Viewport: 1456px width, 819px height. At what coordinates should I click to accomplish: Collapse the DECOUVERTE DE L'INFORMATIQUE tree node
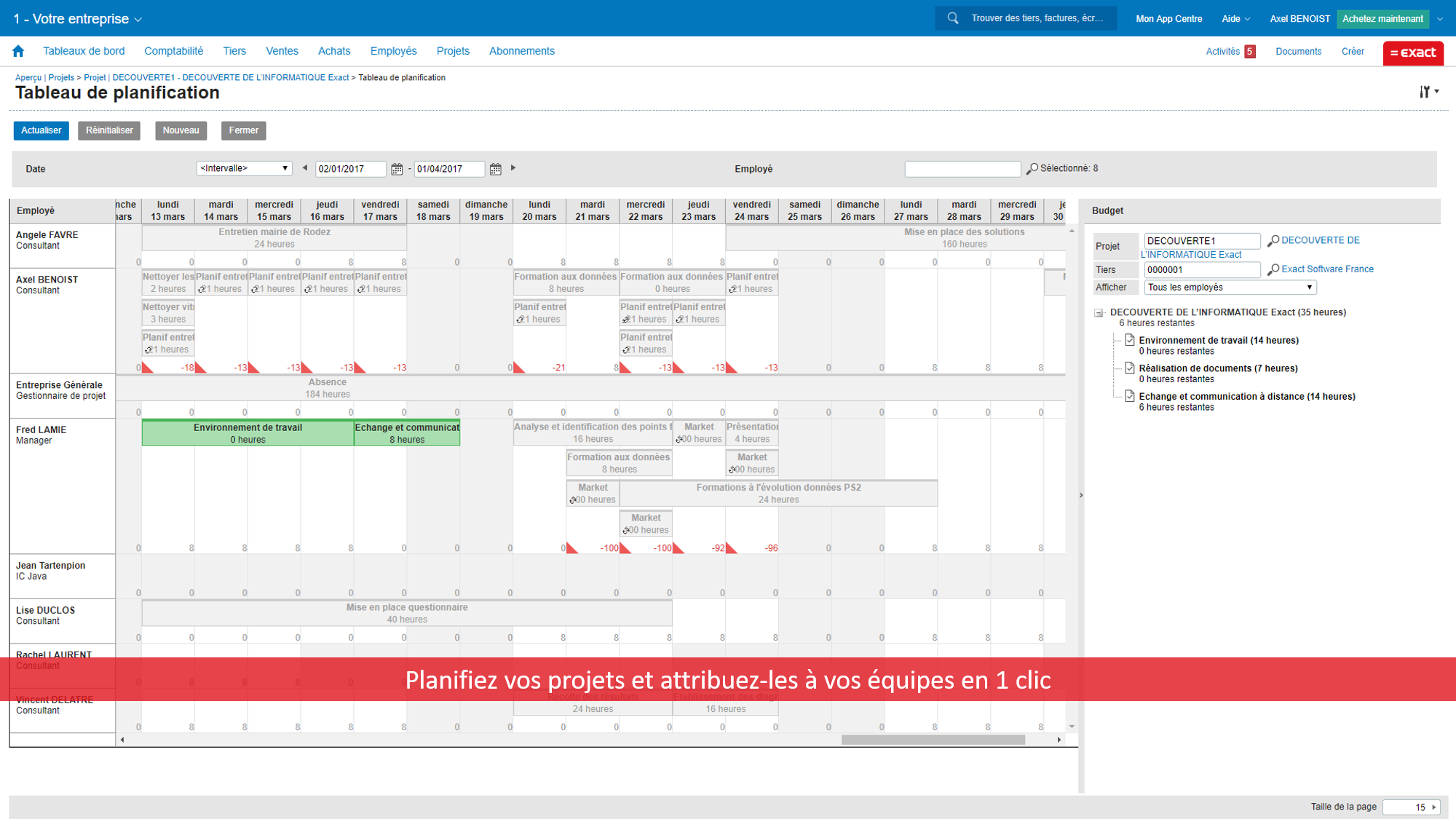pyautogui.click(x=1099, y=313)
